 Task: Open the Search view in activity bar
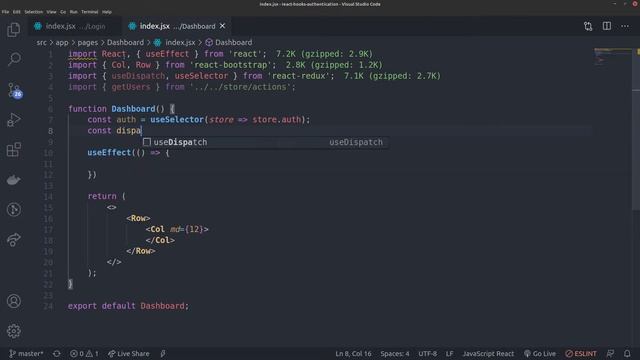(13, 59)
